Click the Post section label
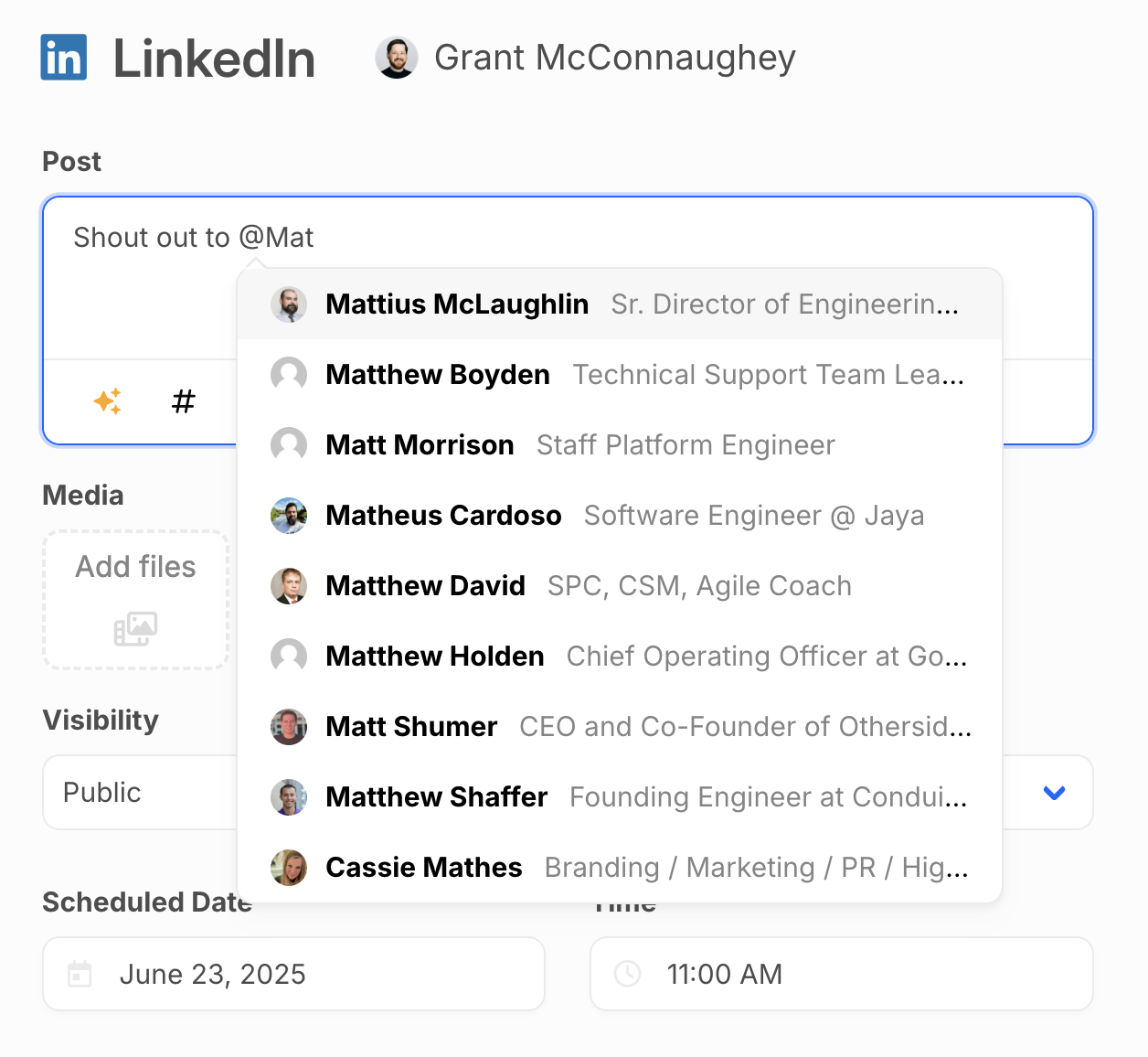This screenshot has width=1148, height=1057. click(72, 162)
